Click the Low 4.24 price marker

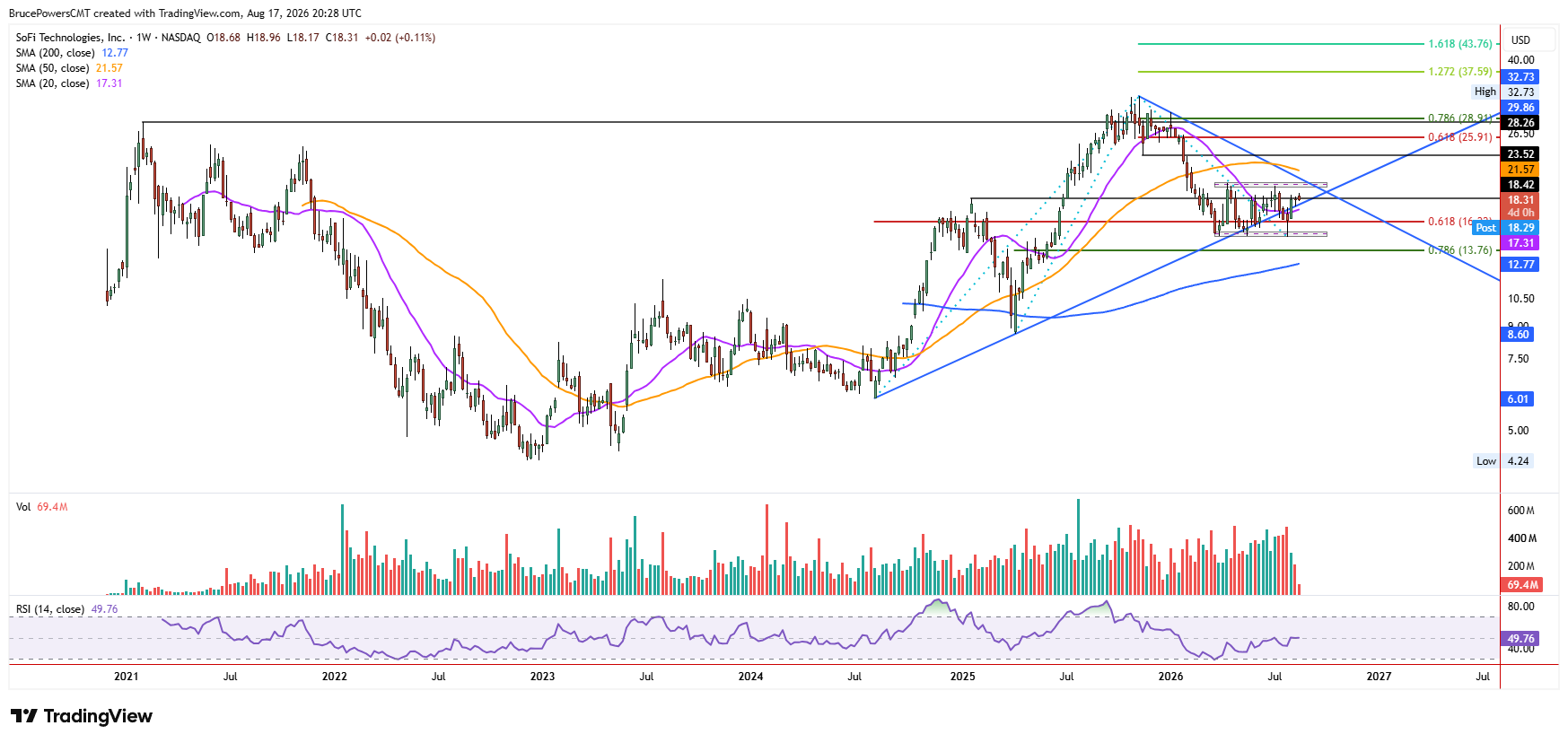1503,461
